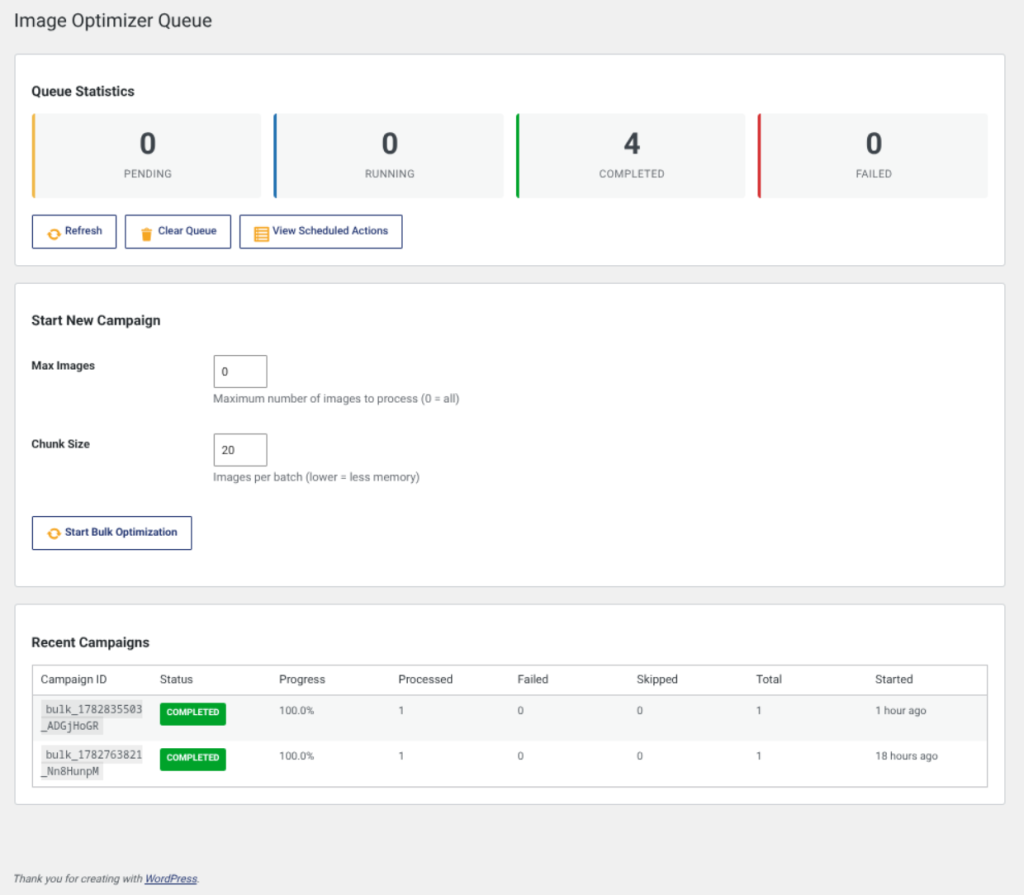Click the Total column header
Screen dimensions: 1024x895
[x=769, y=679]
